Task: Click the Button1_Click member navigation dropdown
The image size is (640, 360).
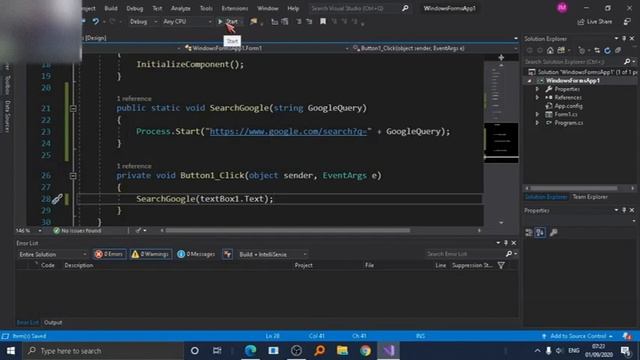Action: point(435,48)
